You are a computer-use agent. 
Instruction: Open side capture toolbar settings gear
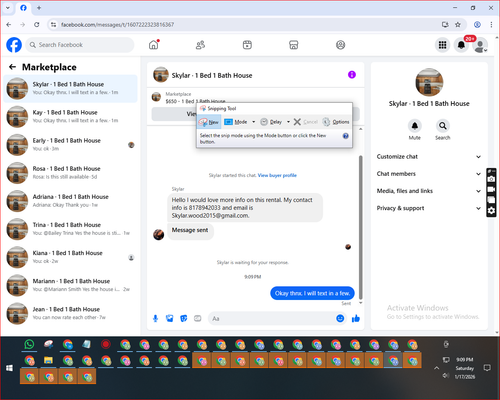tap(491, 211)
